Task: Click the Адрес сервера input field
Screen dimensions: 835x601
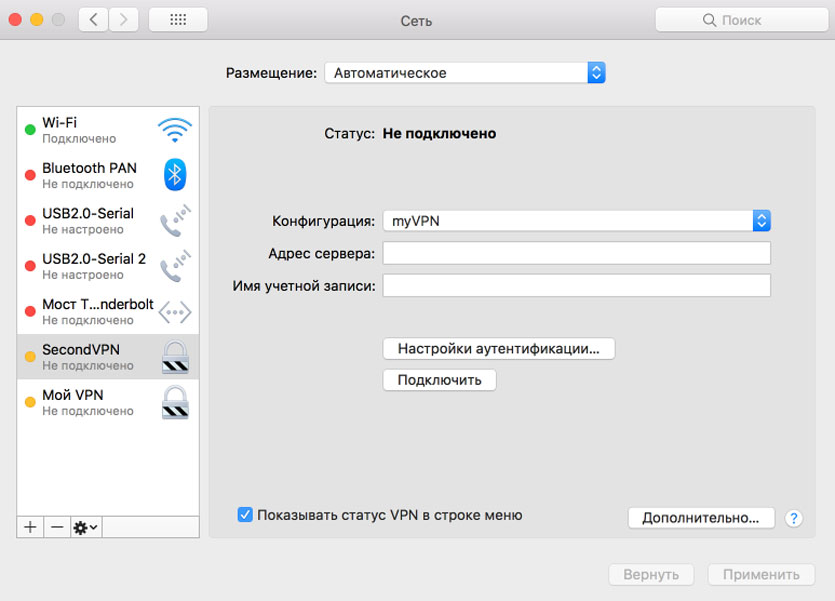Action: pyautogui.click(x=576, y=253)
